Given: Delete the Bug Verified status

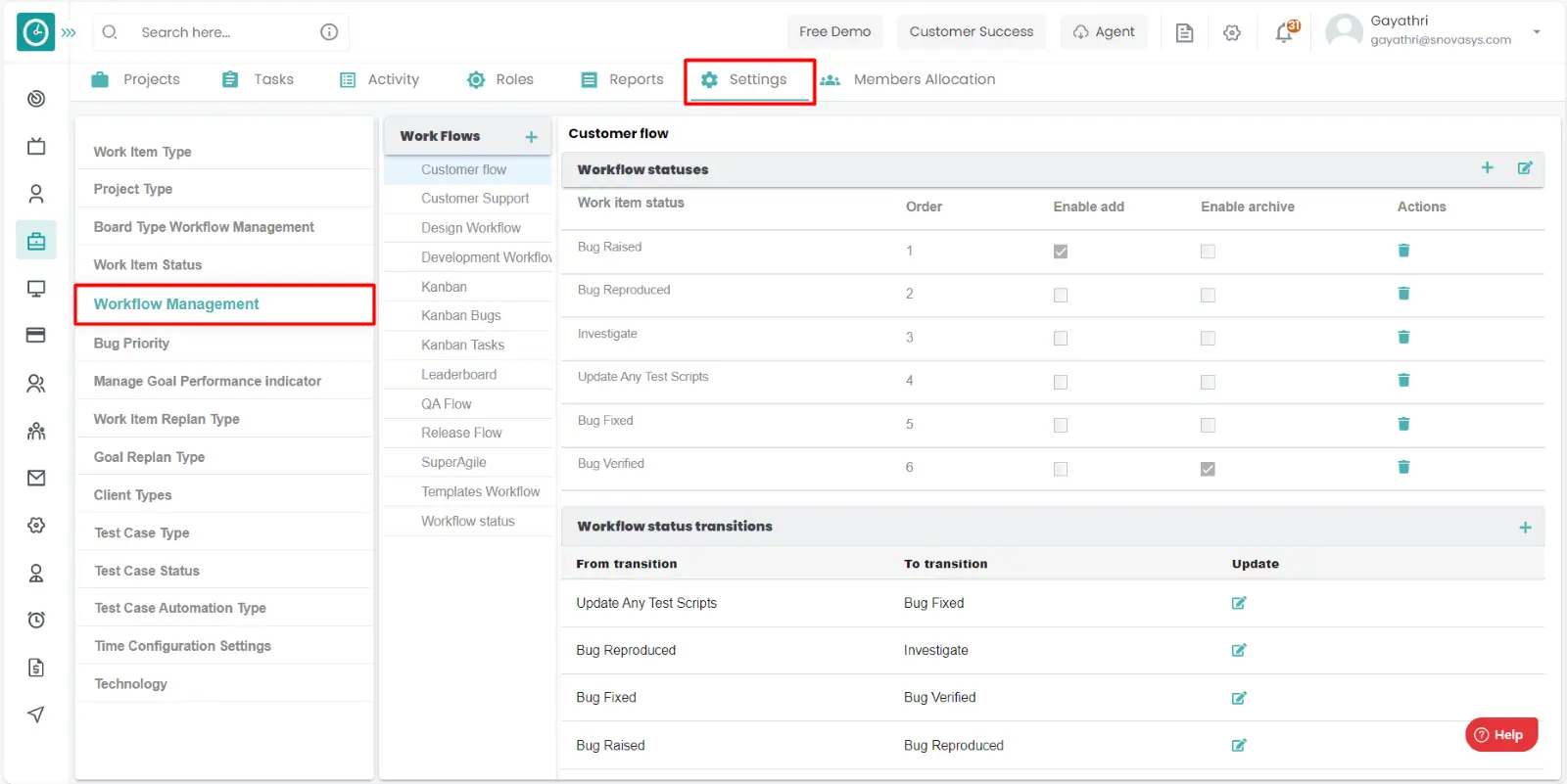Looking at the screenshot, I should click(1403, 467).
